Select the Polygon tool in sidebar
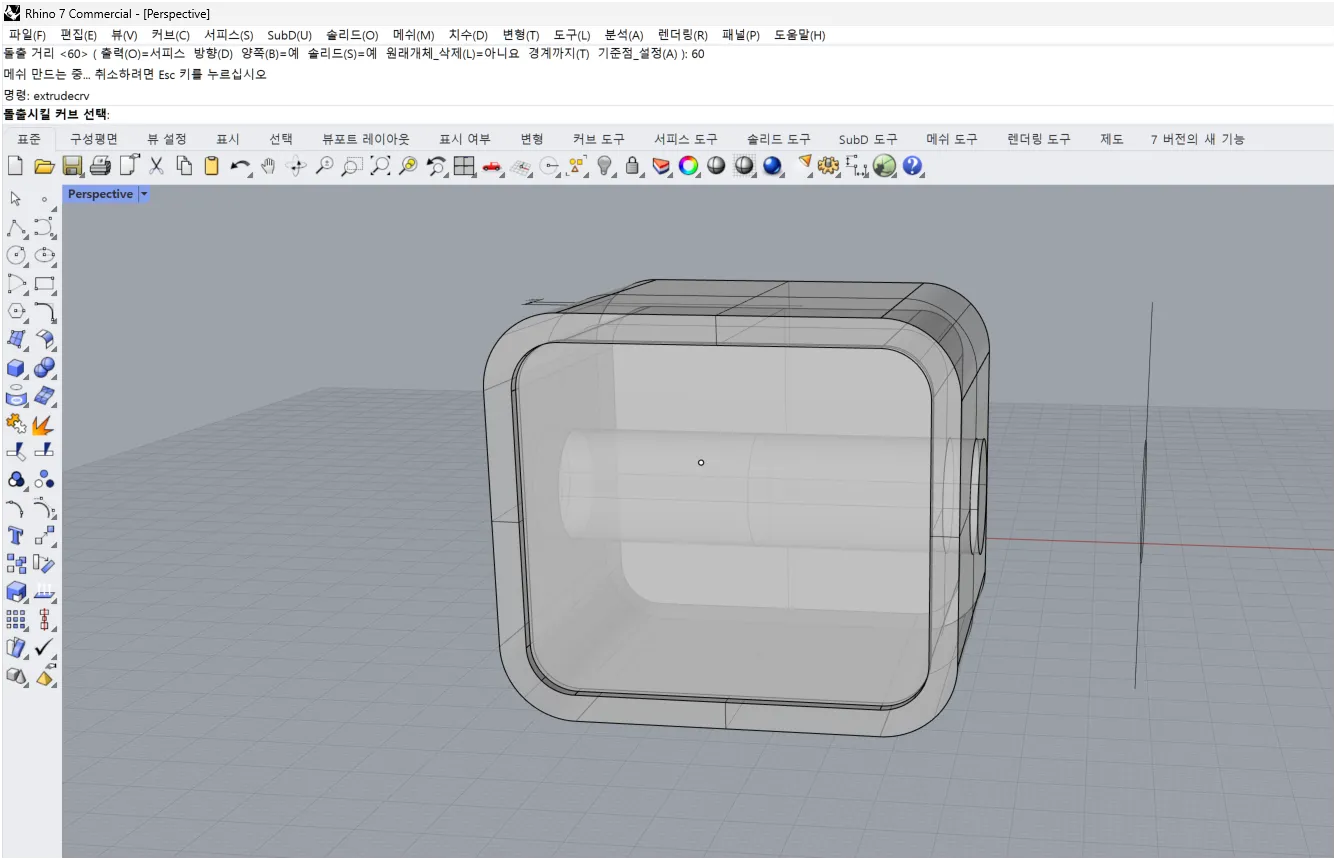Viewport: 1336px width, 860px height. coord(16,311)
